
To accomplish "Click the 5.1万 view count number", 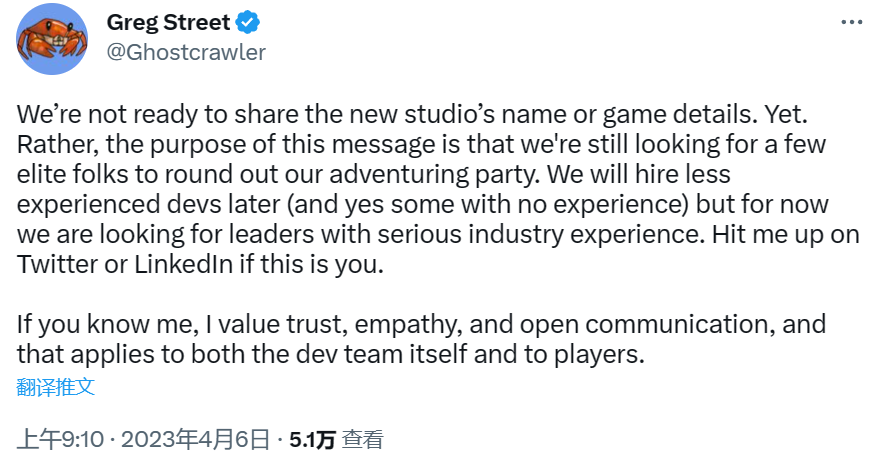I will 312,438.
